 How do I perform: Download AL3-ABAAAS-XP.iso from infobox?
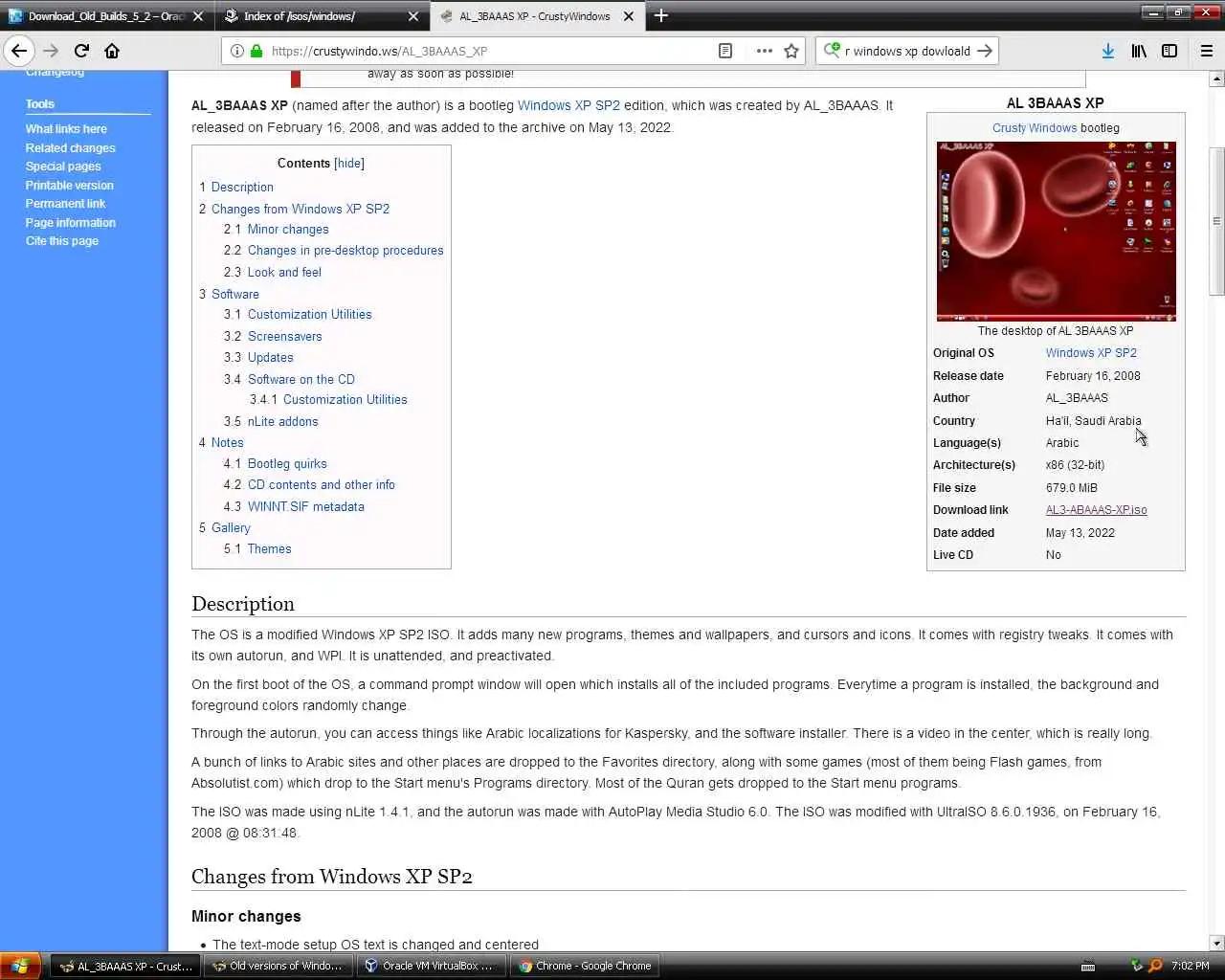coord(1096,510)
